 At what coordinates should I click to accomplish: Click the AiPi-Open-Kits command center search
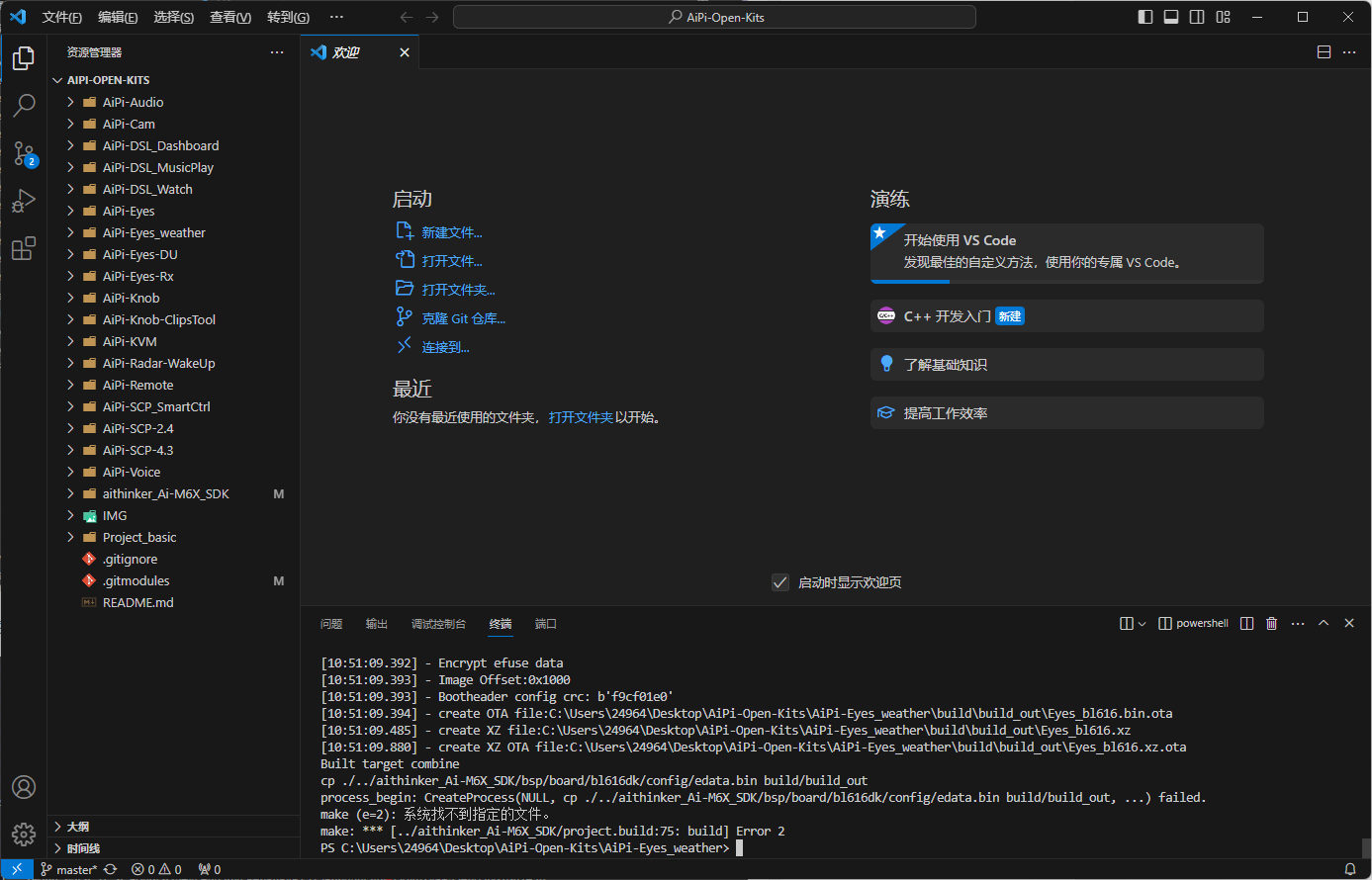(x=714, y=17)
